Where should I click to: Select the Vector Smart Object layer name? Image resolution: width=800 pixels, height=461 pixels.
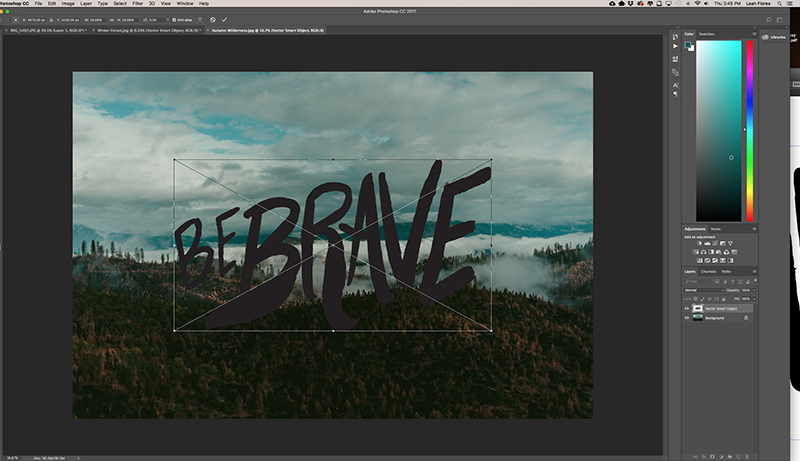[721, 309]
